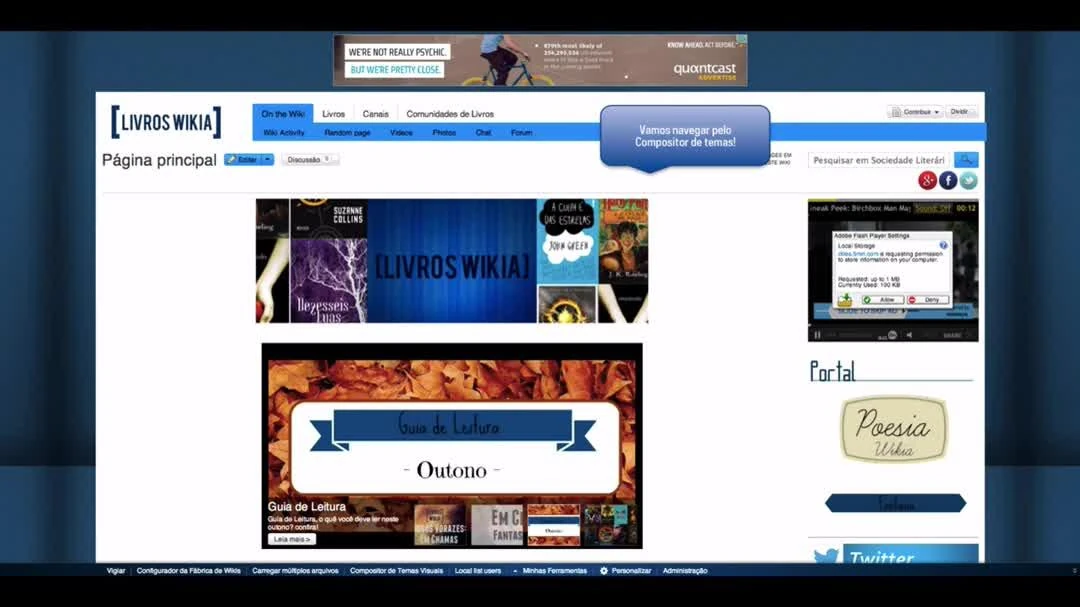
Task: Select the Twitter icon near the search bar
Action: point(968,180)
